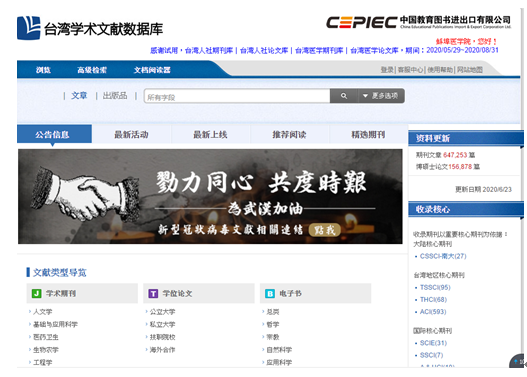This screenshot has height=377, width=527.
Task: Click the 客服中心 link
Action: click(x=410, y=70)
